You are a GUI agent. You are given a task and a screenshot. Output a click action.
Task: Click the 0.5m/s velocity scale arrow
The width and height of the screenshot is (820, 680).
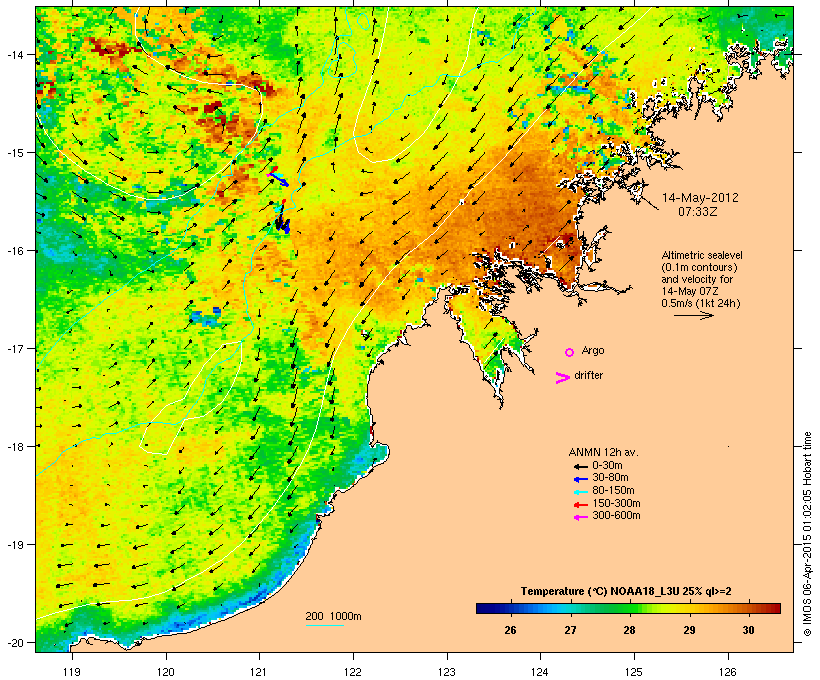click(x=693, y=315)
